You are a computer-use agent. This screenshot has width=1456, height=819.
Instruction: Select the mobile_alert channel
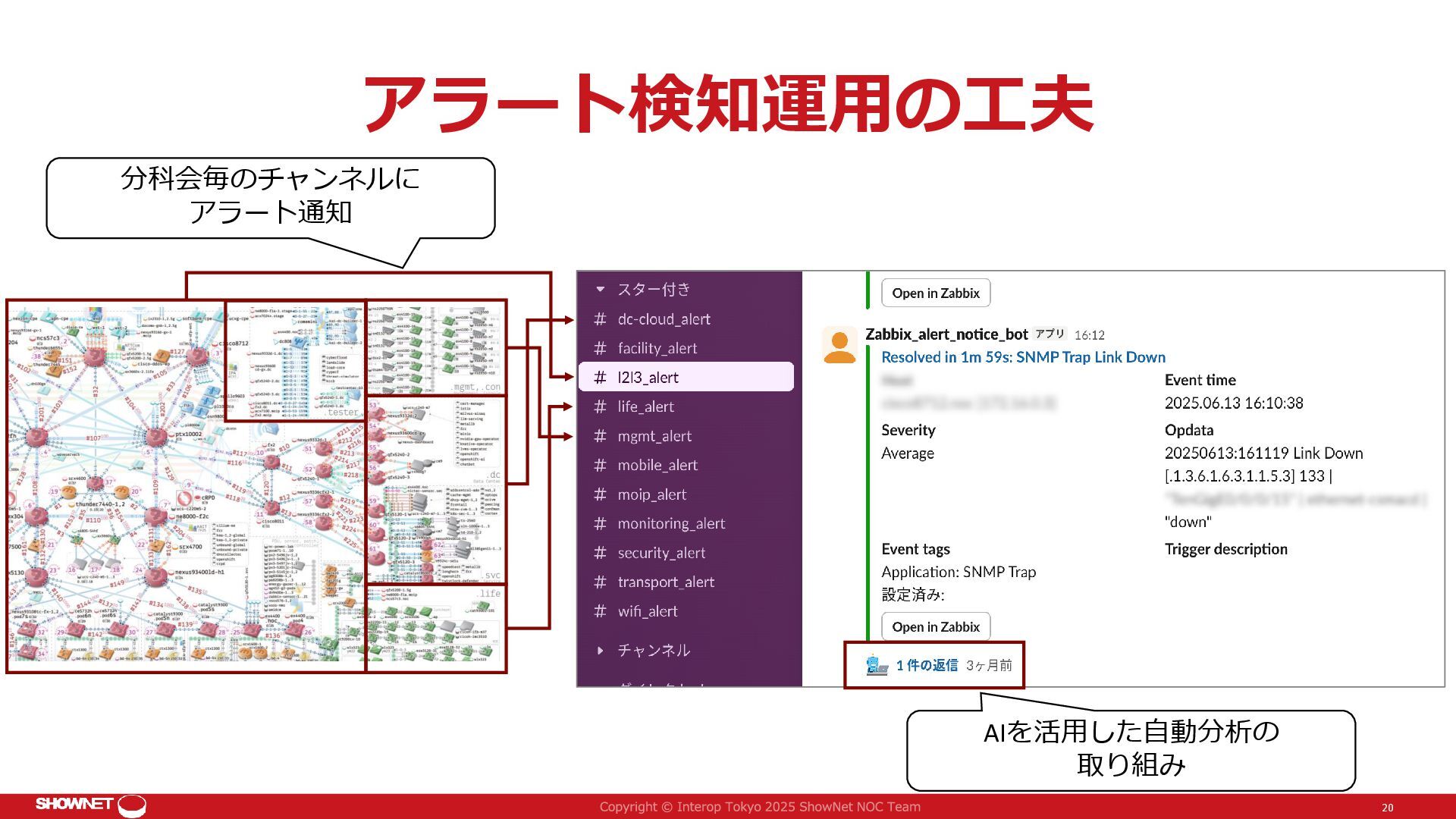(x=657, y=465)
